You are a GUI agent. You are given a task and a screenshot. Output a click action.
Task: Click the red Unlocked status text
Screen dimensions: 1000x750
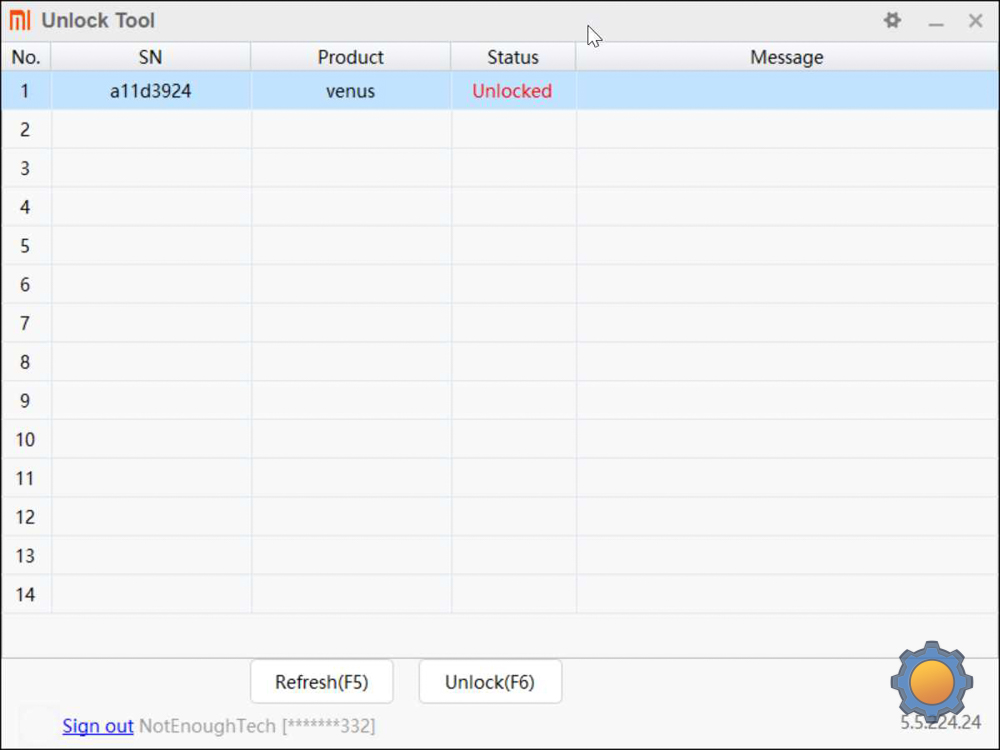point(512,91)
